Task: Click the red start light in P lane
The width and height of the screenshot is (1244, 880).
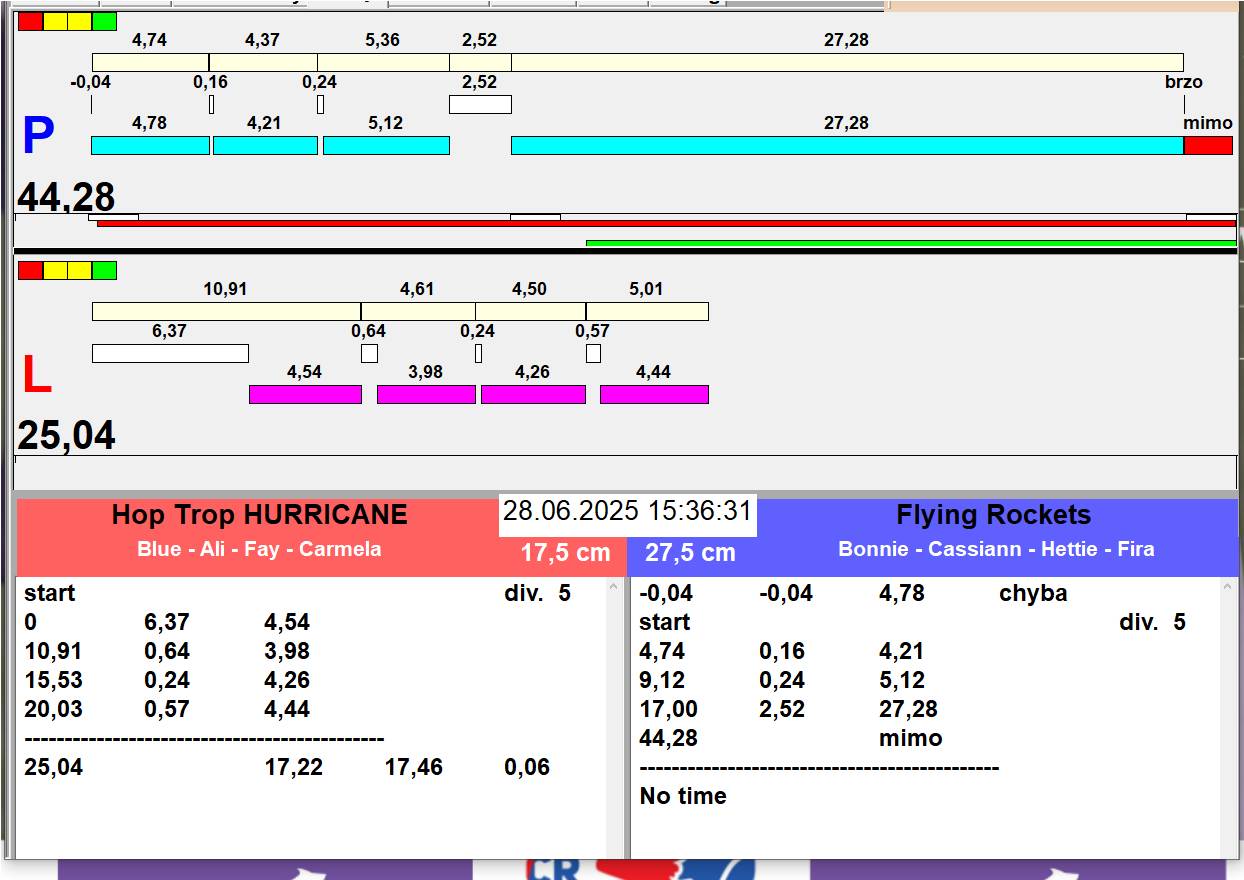Action: (30, 21)
